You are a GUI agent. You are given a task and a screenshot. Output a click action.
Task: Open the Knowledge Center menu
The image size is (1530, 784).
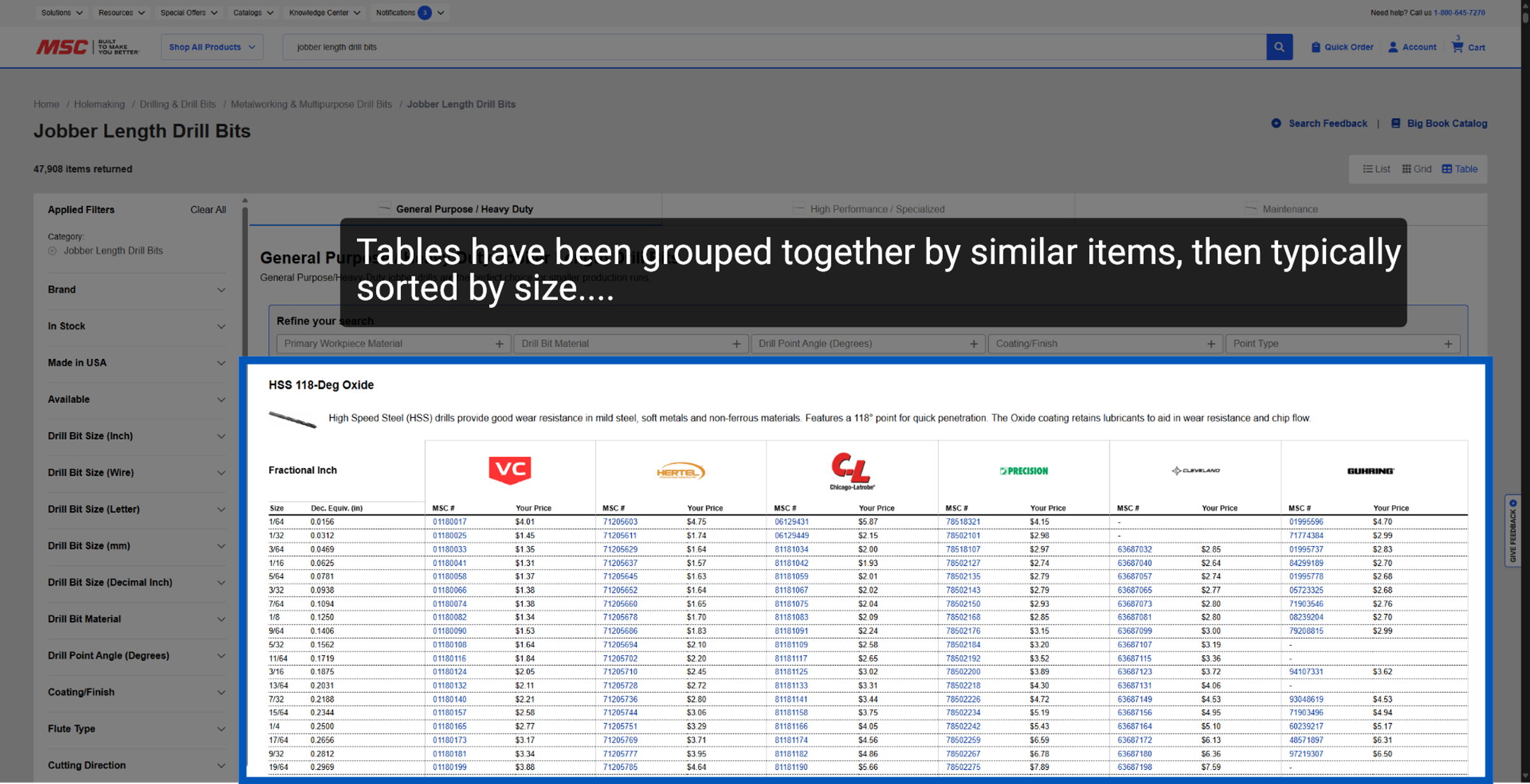tap(324, 13)
